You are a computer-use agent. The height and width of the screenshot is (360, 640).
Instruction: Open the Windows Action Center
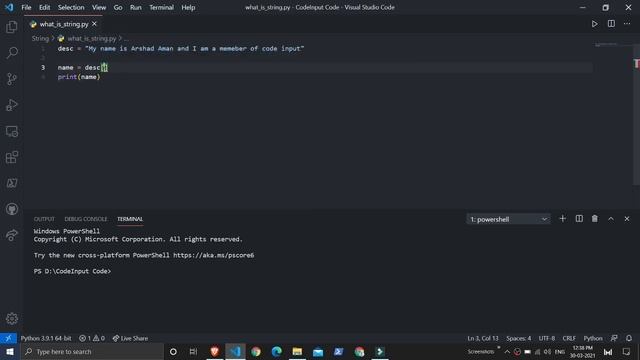627,351
